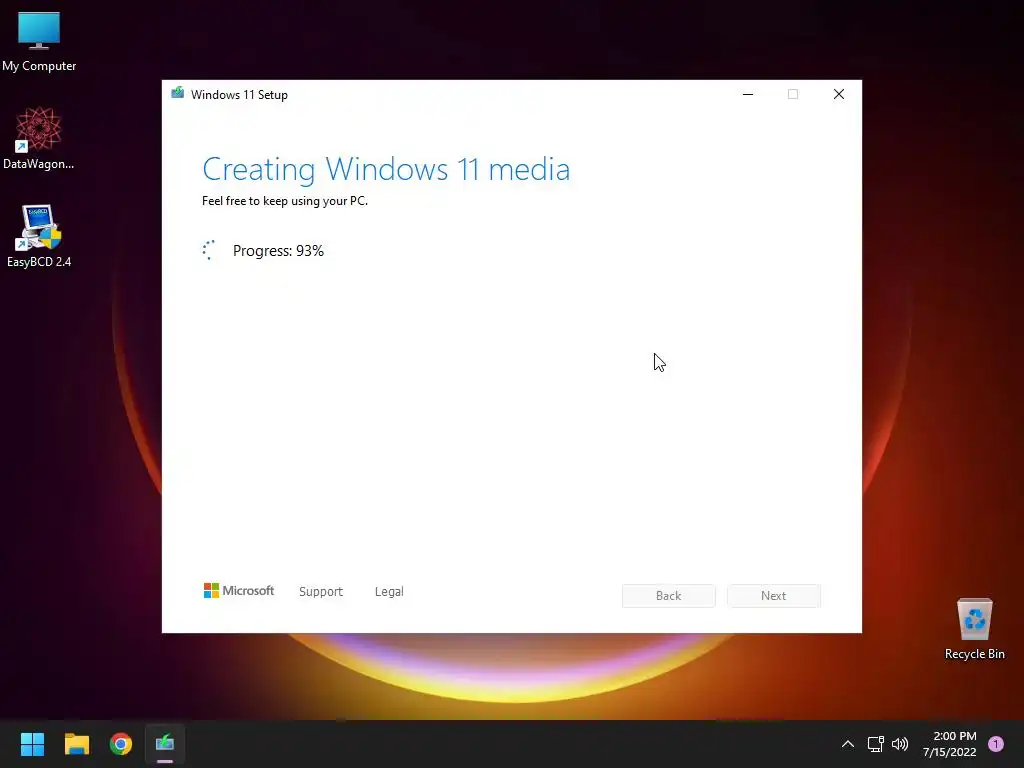This screenshot has width=1024, height=768.
Task: Click the Microsoft logo in Setup footer
Action: (239, 591)
